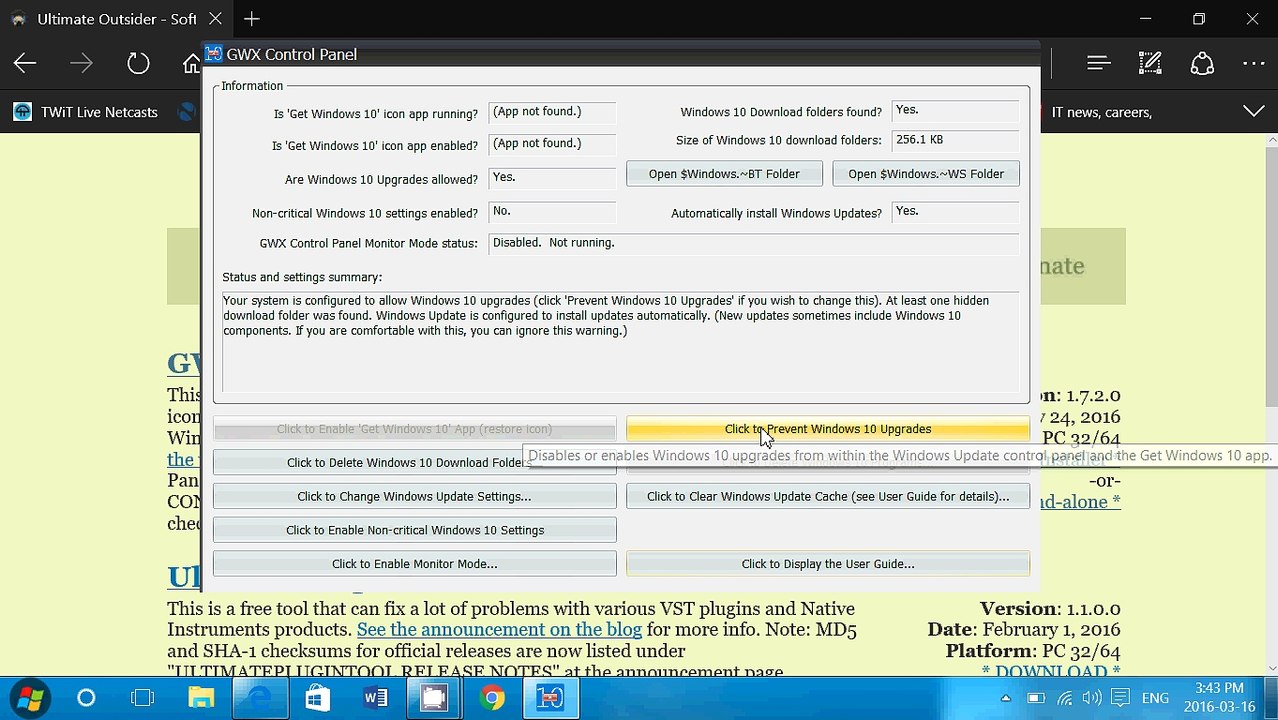The image size is (1278, 720).
Task: Open the $Windows.~WS folder
Action: (x=926, y=174)
